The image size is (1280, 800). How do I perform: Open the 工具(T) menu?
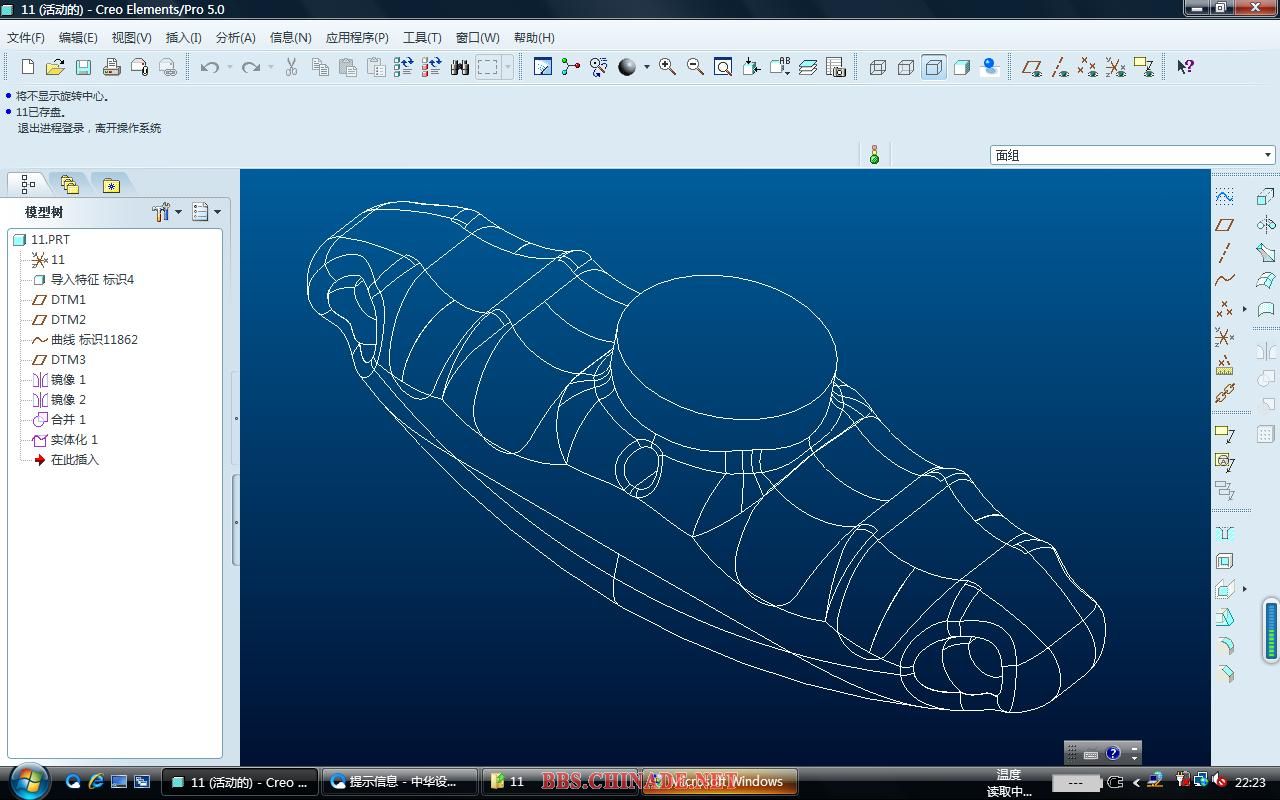point(422,37)
